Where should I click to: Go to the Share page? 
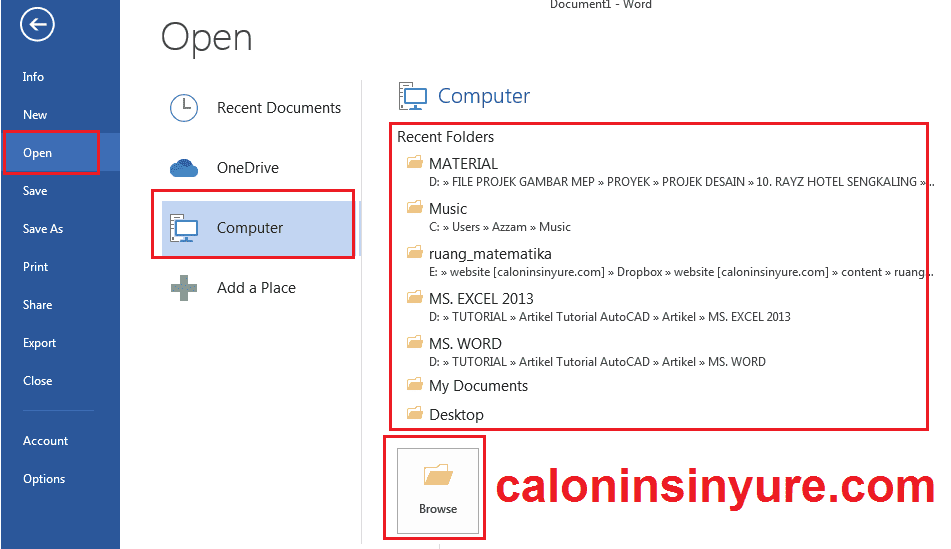[38, 305]
